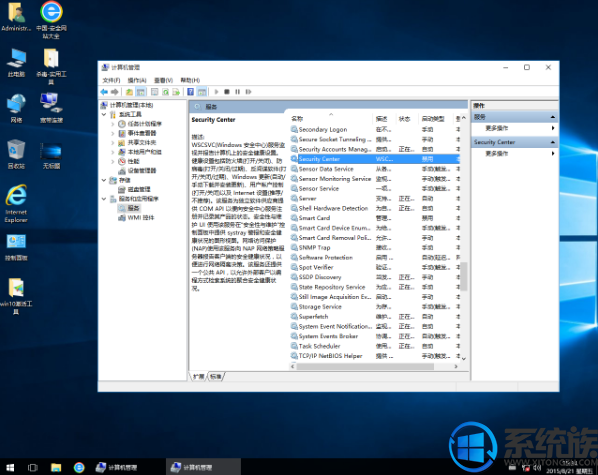This screenshot has width=598, height=475.
Task: Click the Start Service play icon
Action: point(216,92)
